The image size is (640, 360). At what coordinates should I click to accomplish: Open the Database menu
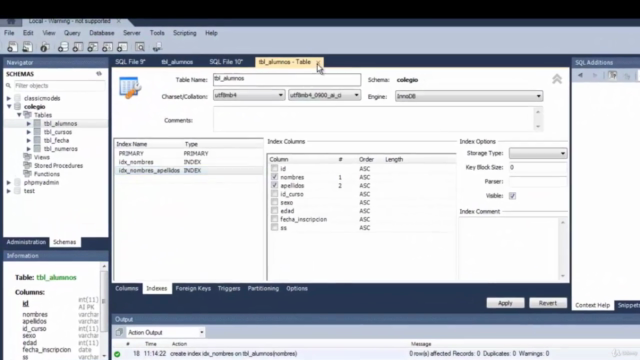(x=102, y=33)
